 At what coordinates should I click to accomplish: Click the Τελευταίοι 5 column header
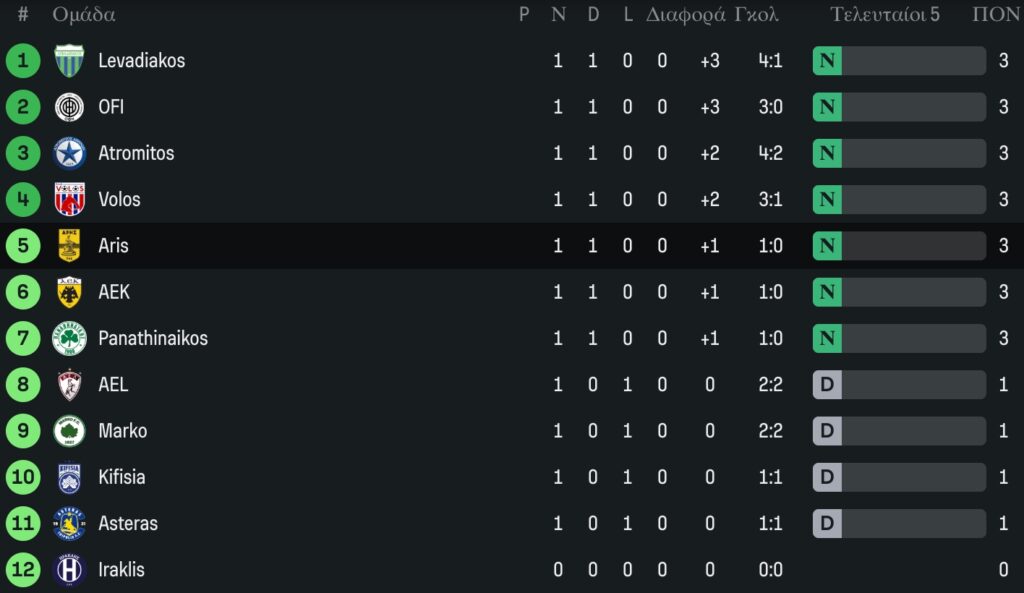coord(885,15)
